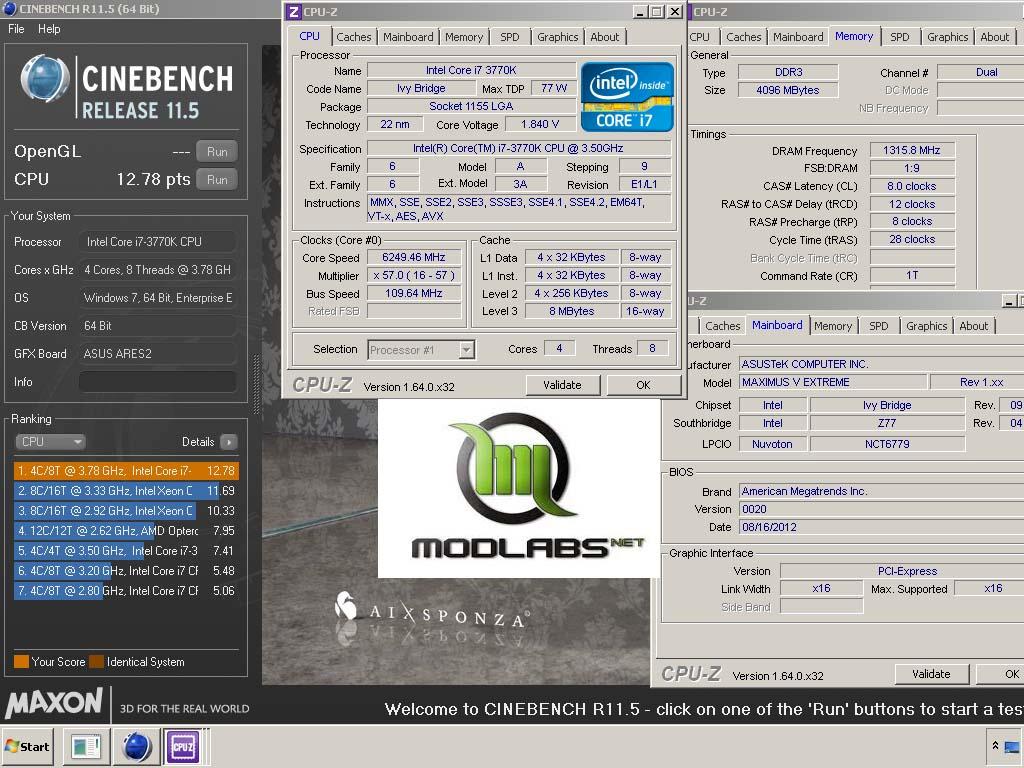
Task: Click the Core Voltage value 1.840 V
Action: coord(539,124)
